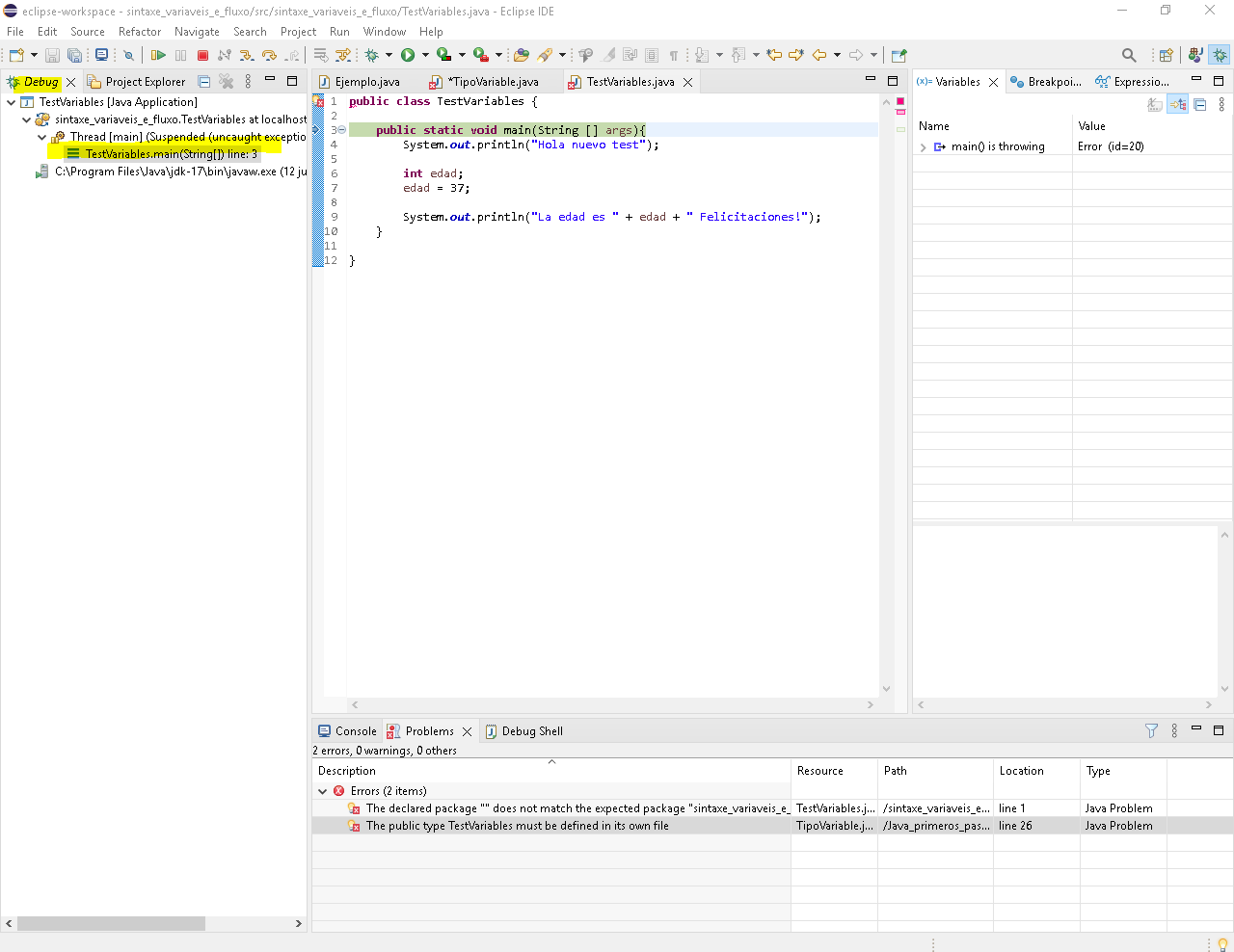Click Collapse All icon in the Variables view
The image size is (1234, 952).
(1200, 104)
